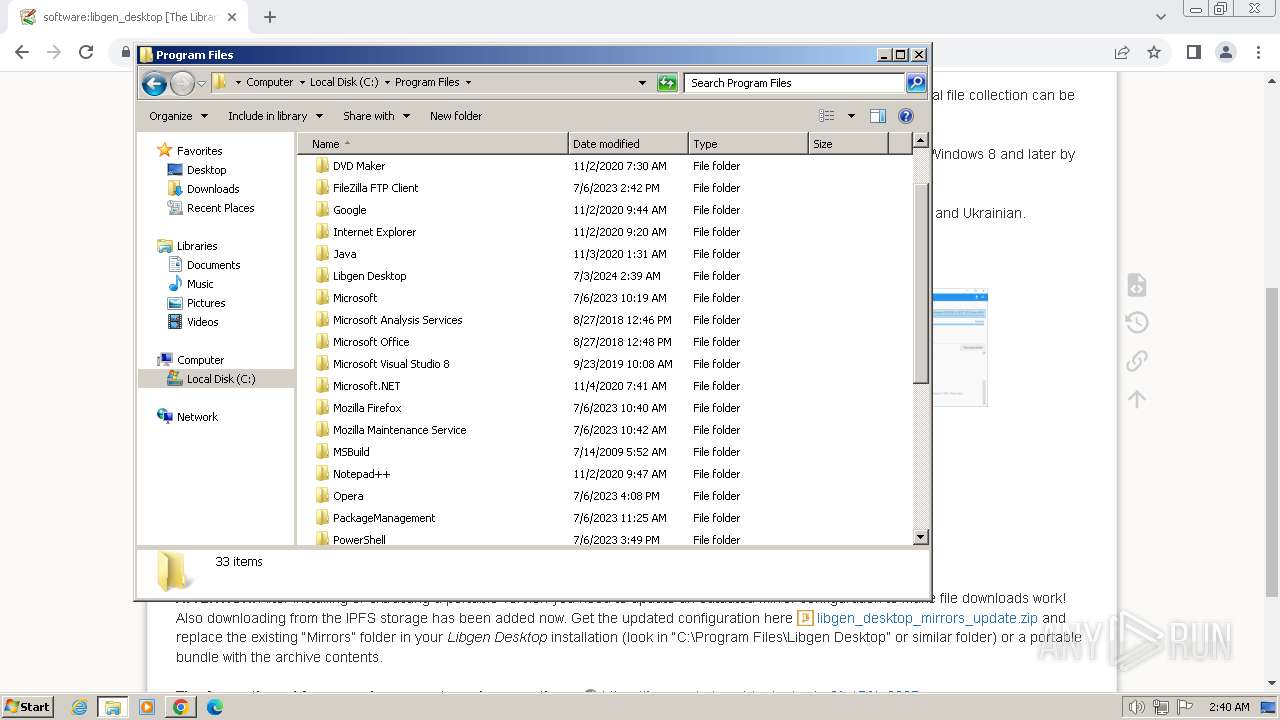Click the screenshot thumbnail on wiki page
The width and height of the screenshot is (1280, 720).
click(x=960, y=348)
